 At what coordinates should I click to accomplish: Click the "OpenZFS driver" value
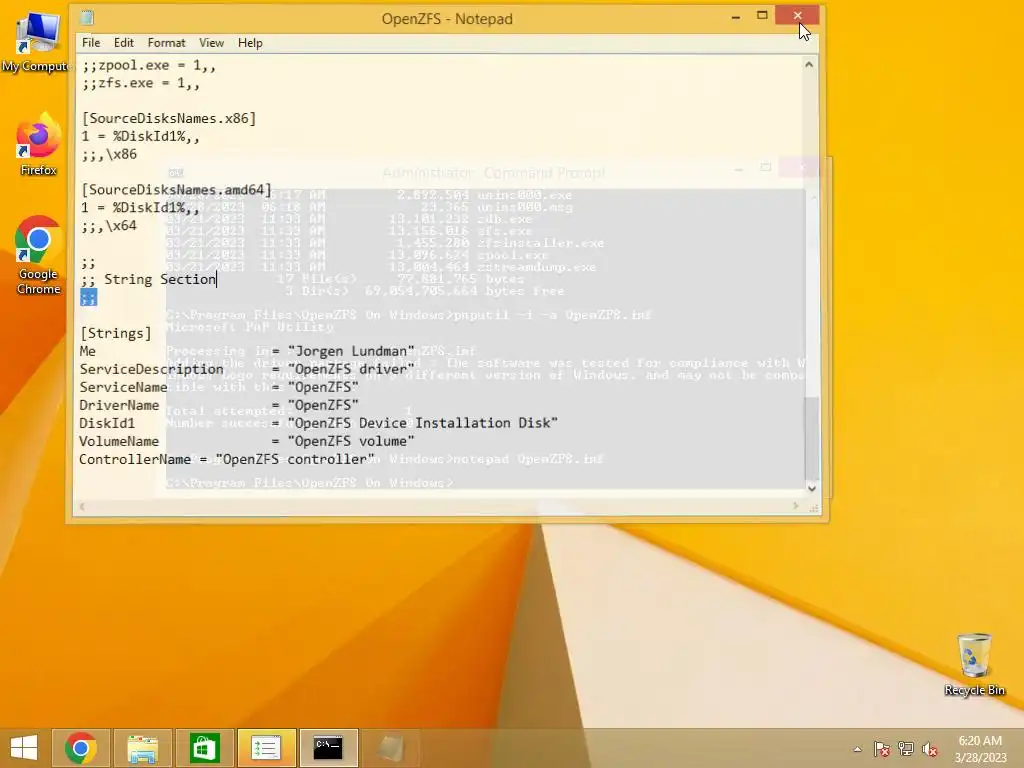[x=351, y=369]
